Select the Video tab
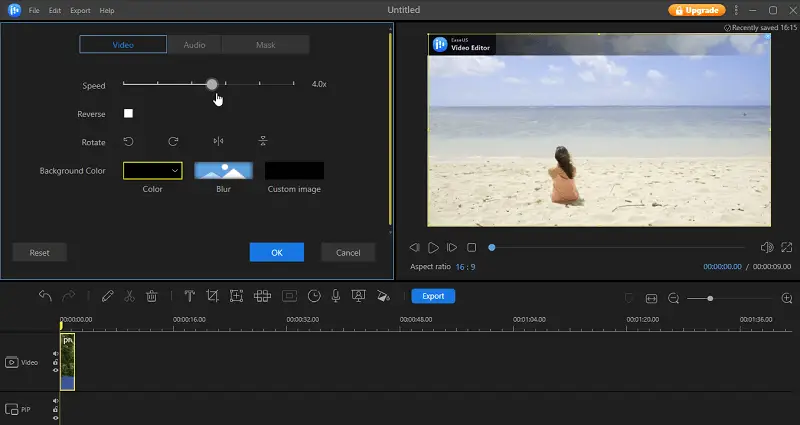The height and width of the screenshot is (425, 800). (123, 45)
